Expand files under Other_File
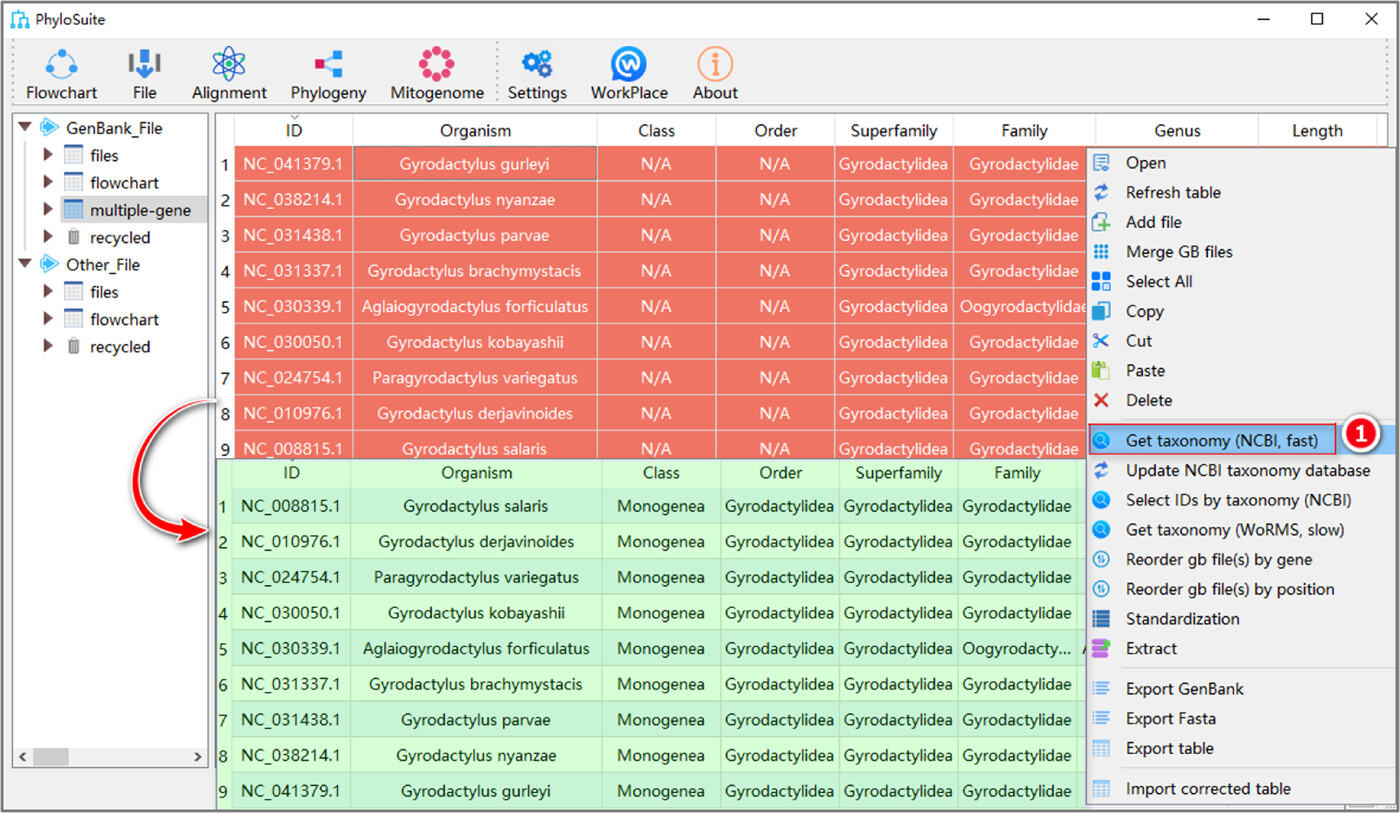Viewport: 1400px width, 813px height. tap(47, 292)
